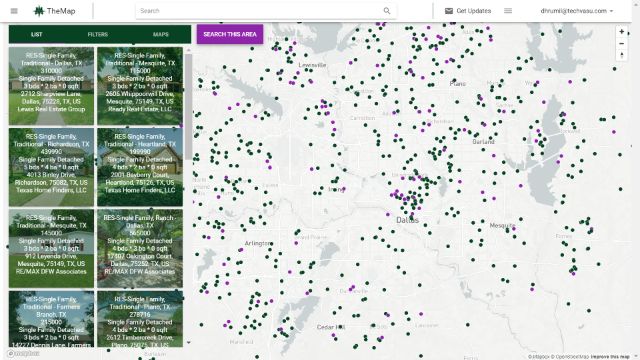Viewport: 640px width, 360px height.
Task: Open the menu icon right of Get Updates
Action: point(508,11)
